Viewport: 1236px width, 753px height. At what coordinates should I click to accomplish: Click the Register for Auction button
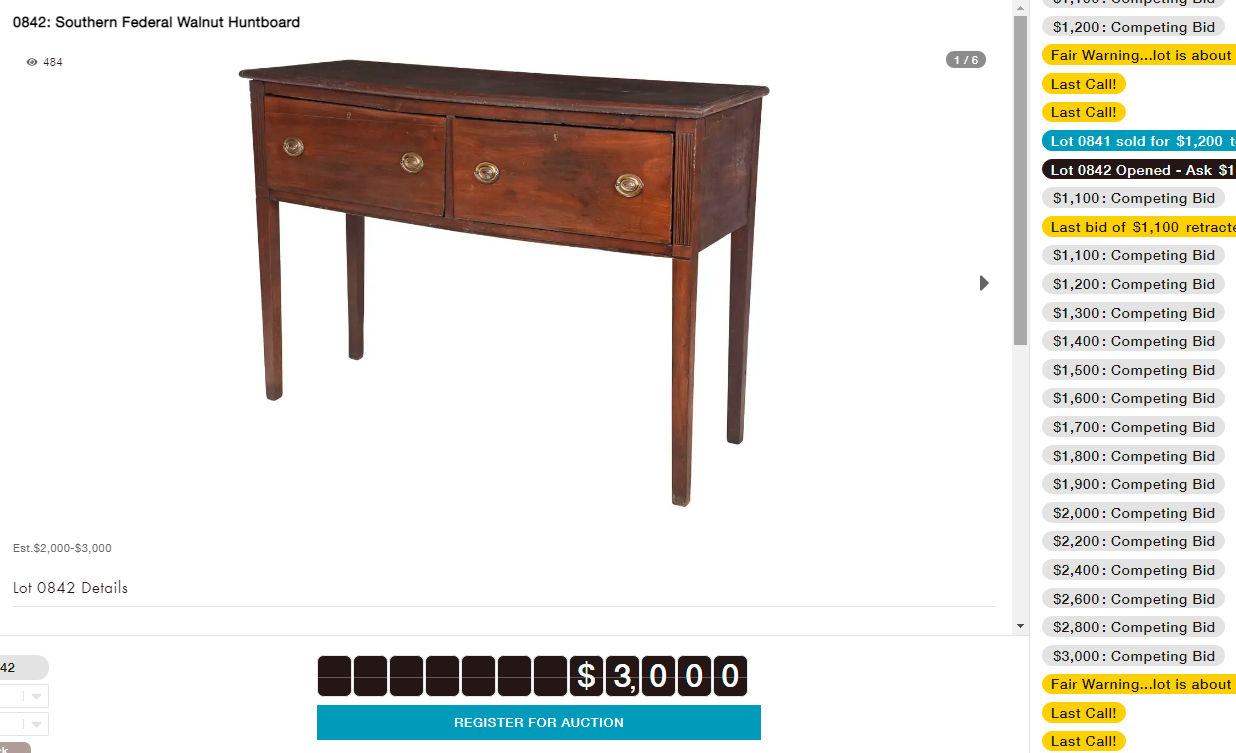(538, 722)
